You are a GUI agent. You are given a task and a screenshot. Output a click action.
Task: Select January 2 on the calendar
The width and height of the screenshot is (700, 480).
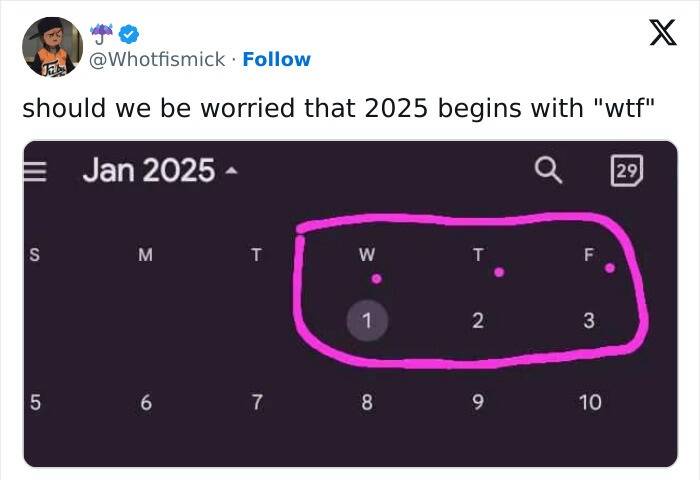click(477, 321)
